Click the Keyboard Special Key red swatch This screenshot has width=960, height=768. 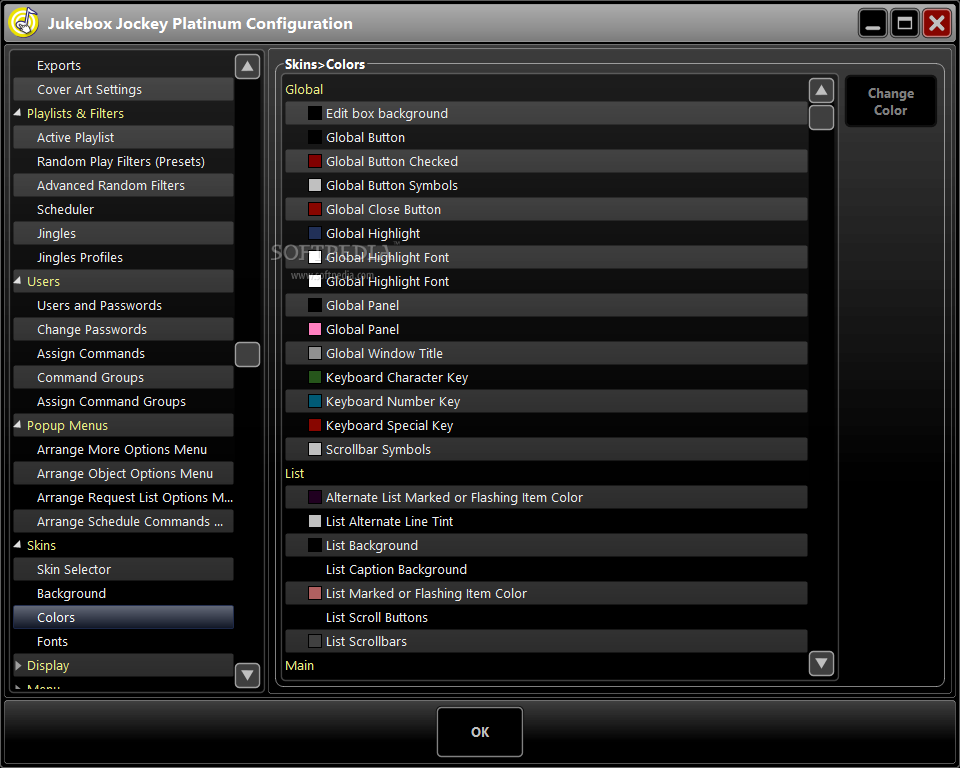(x=315, y=425)
